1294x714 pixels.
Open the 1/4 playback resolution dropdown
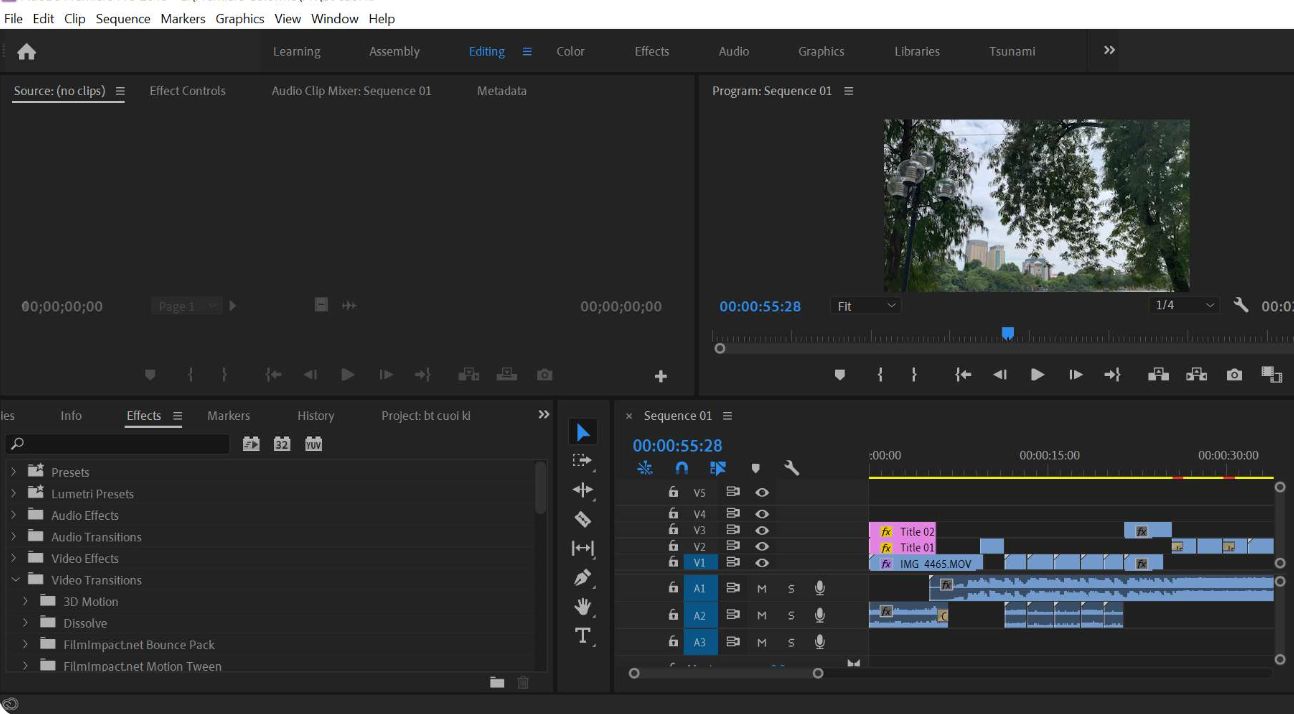(x=1185, y=305)
